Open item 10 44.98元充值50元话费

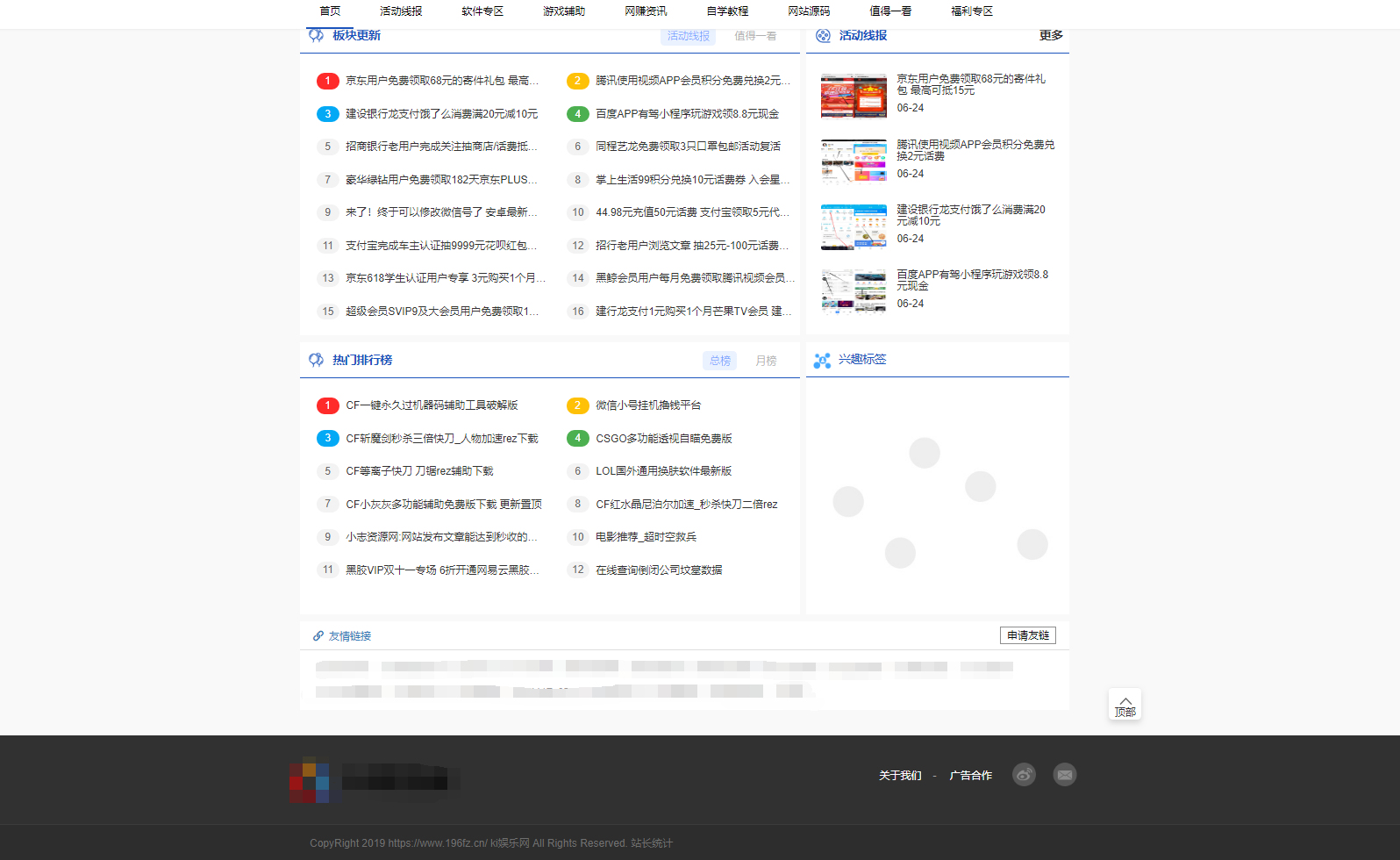693,212
